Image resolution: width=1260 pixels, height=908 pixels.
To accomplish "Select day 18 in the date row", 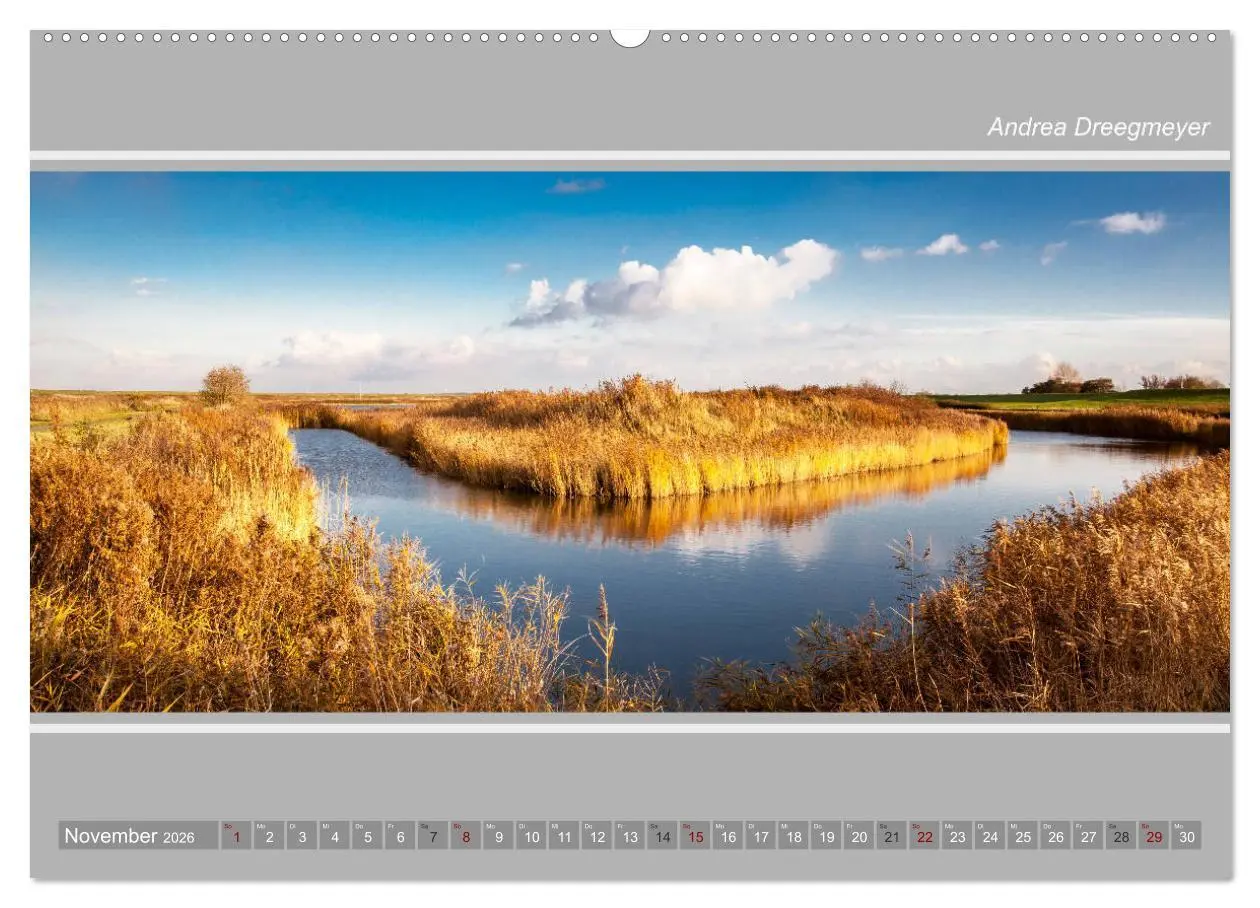I will (x=793, y=835).
